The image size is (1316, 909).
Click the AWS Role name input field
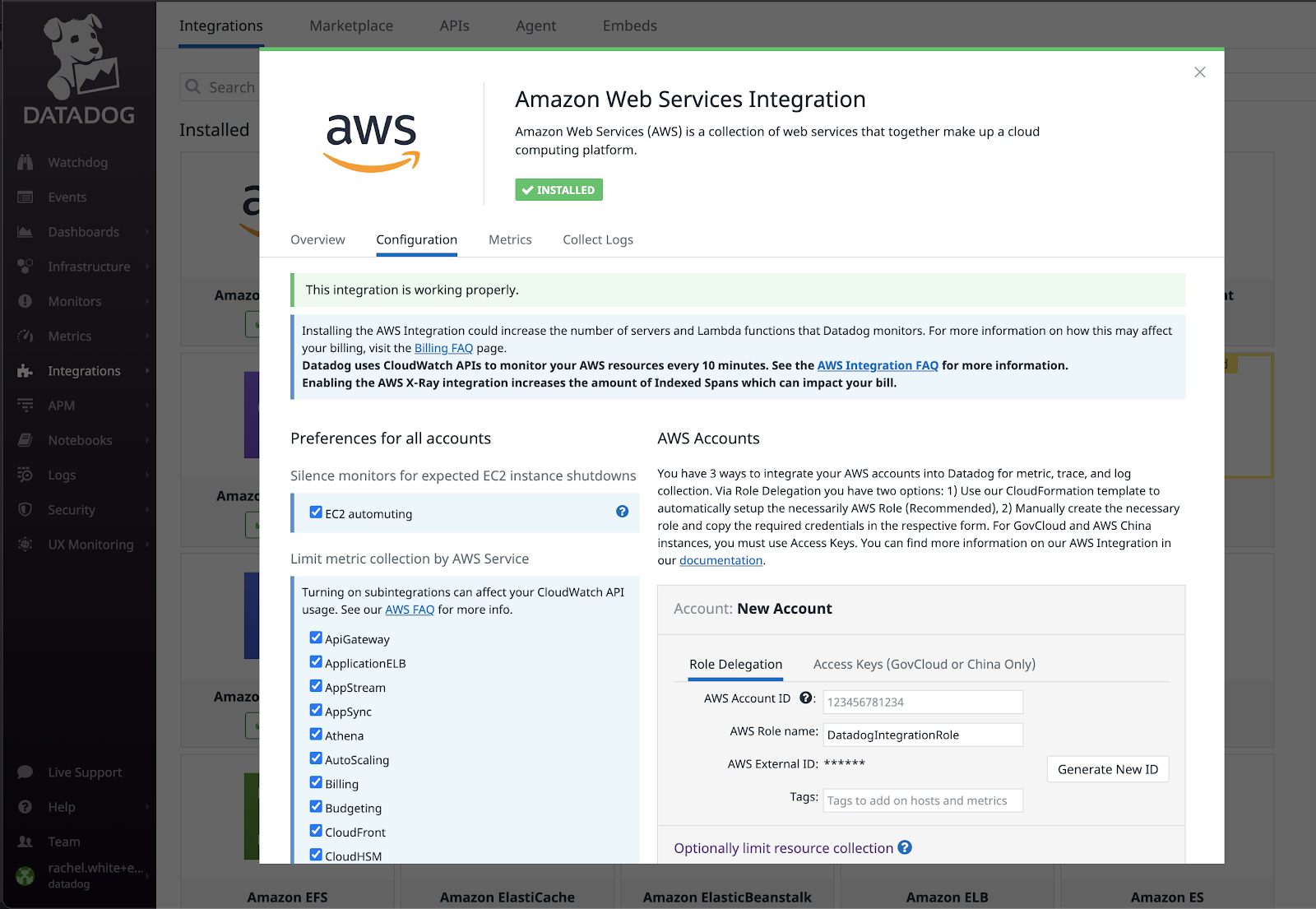(923, 735)
